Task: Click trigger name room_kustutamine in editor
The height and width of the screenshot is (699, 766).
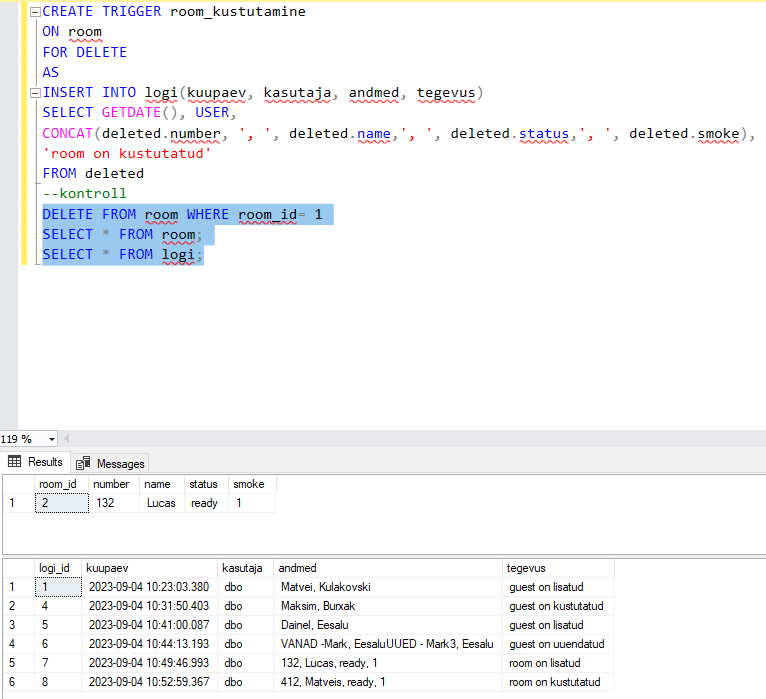Action: (237, 12)
